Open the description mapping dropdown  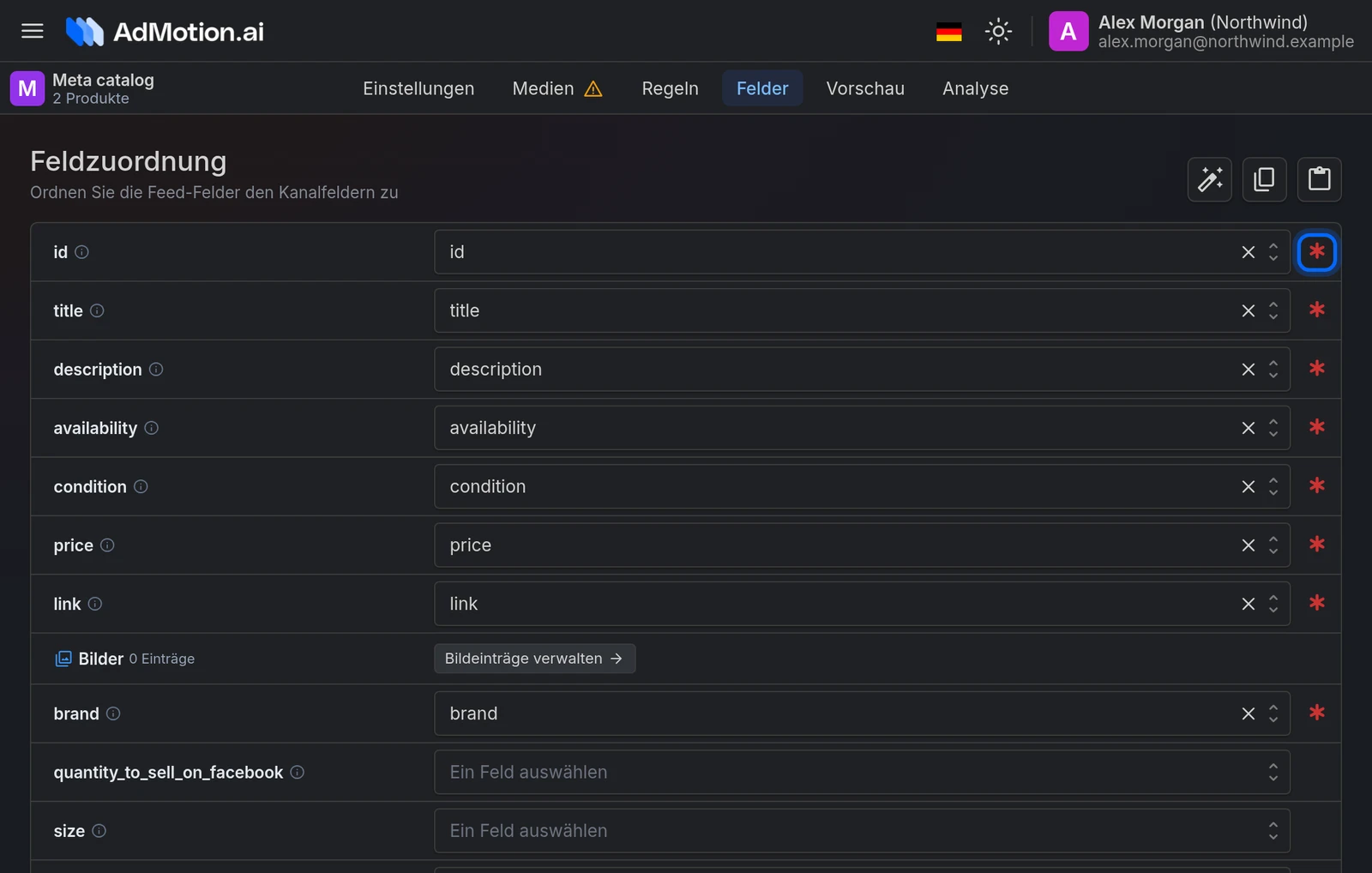(x=862, y=370)
